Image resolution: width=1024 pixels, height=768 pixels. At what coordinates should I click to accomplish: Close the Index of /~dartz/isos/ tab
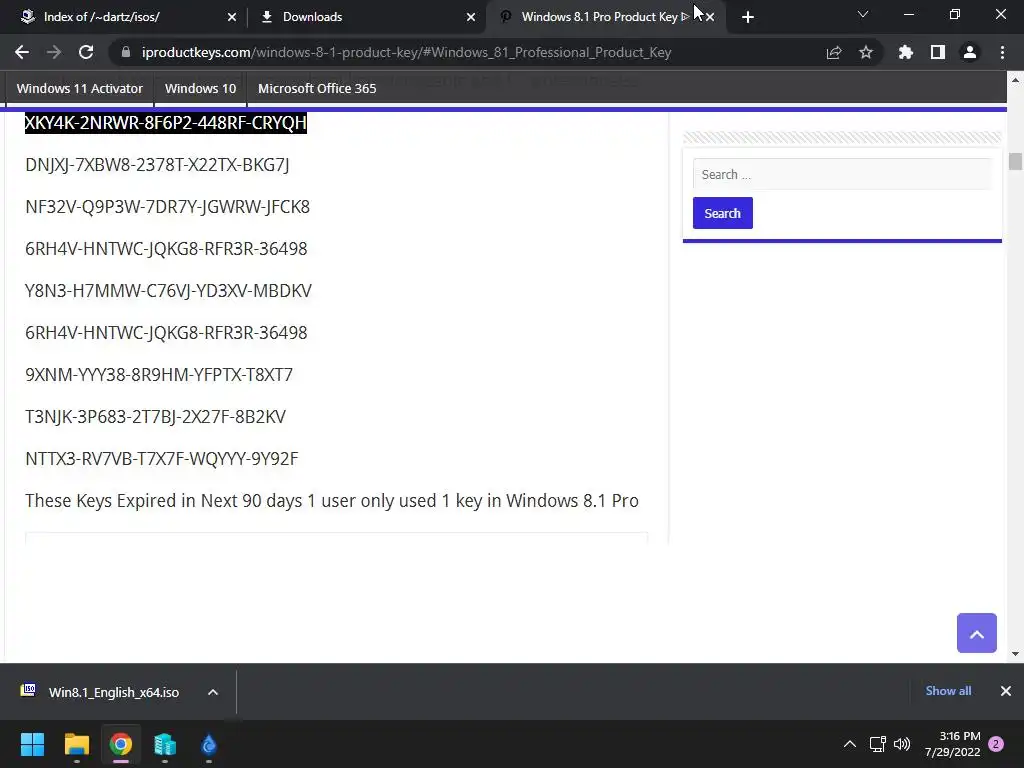pyautogui.click(x=232, y=17)
